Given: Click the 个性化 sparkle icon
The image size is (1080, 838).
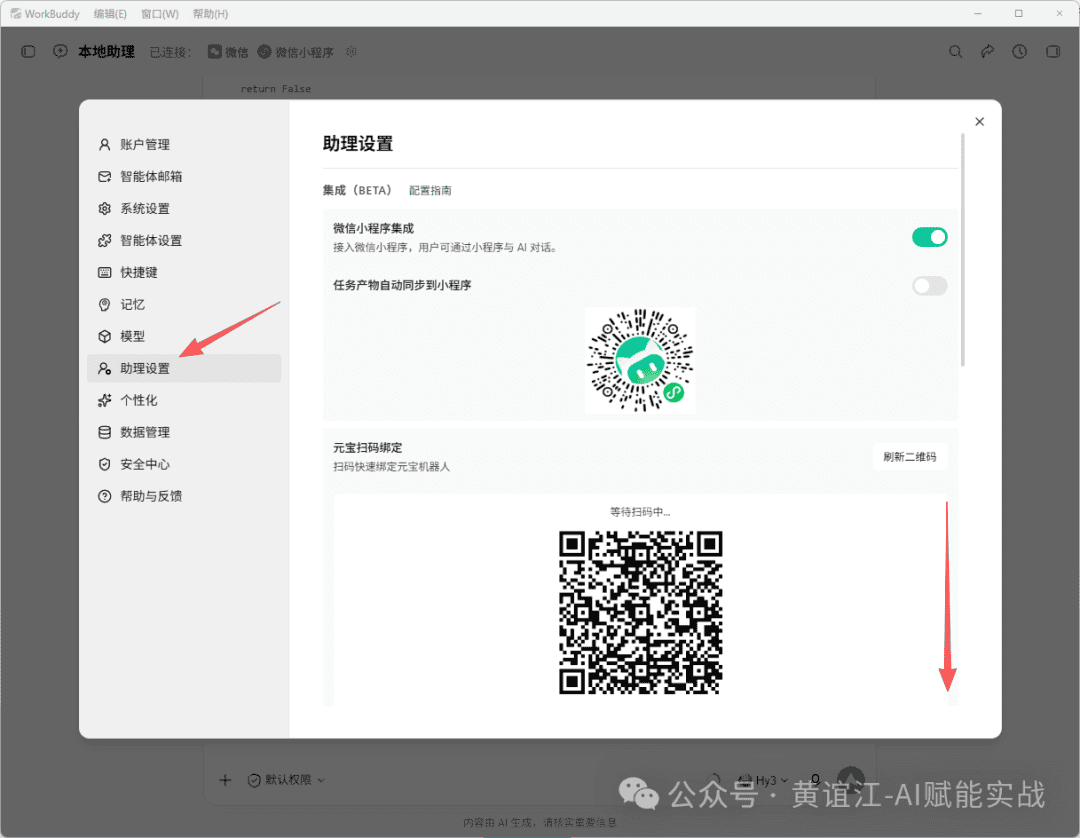Looking at the screenshot, I should click(x=104, y=400).
